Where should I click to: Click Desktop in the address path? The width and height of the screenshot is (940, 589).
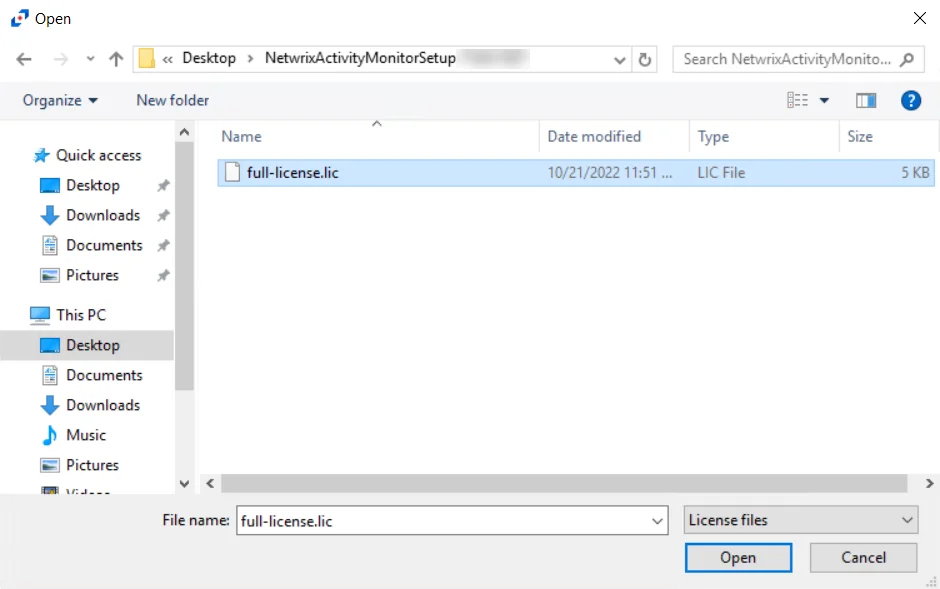pyautogui.click(x=209, y=58)
